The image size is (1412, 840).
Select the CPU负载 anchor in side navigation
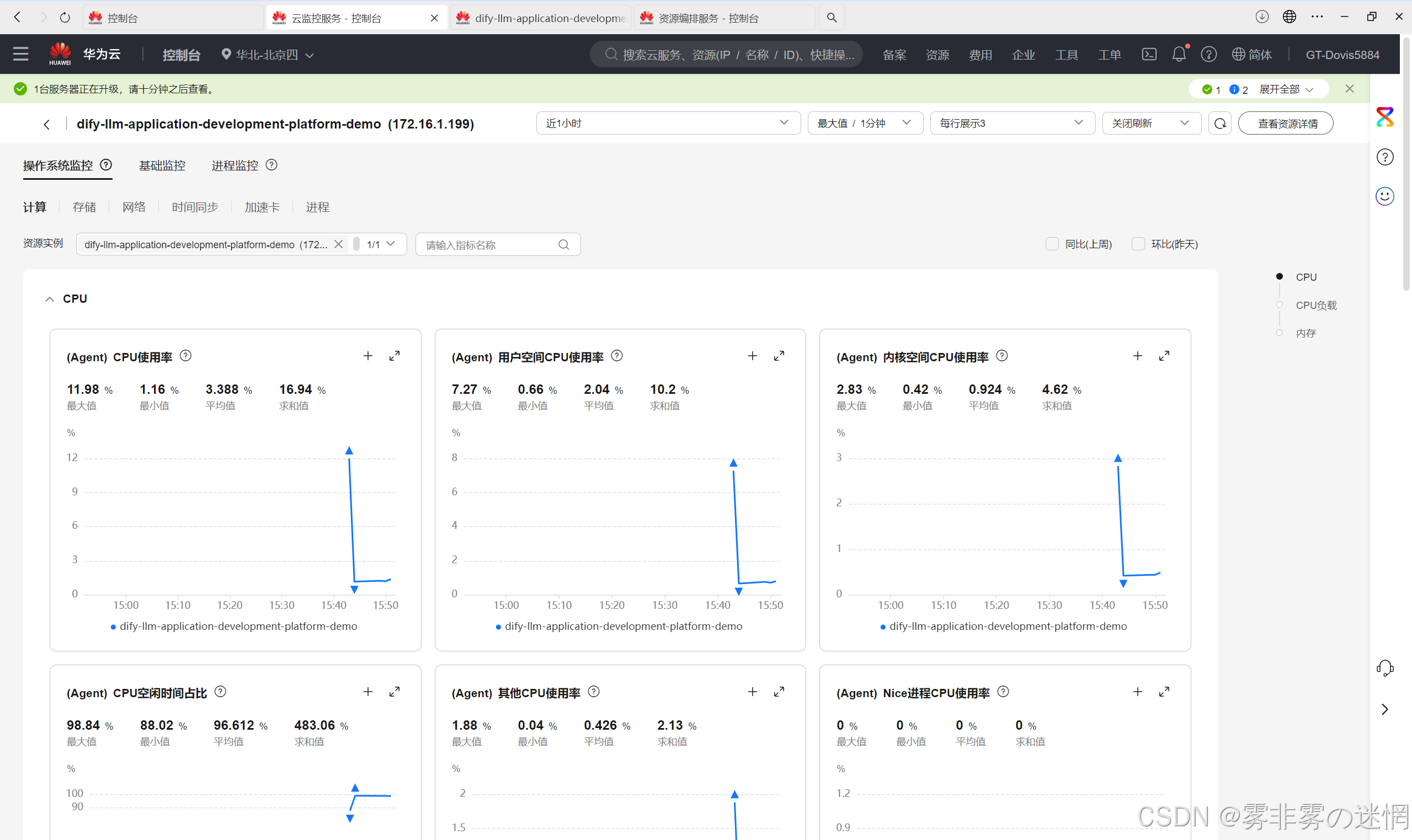click(x=1316, y=305)
